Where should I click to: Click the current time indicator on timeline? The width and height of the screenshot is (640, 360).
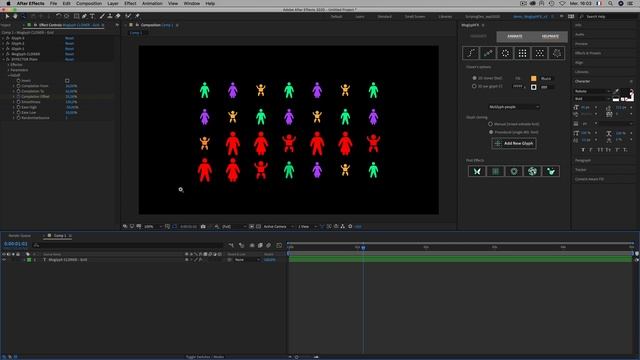click(363, 247)
